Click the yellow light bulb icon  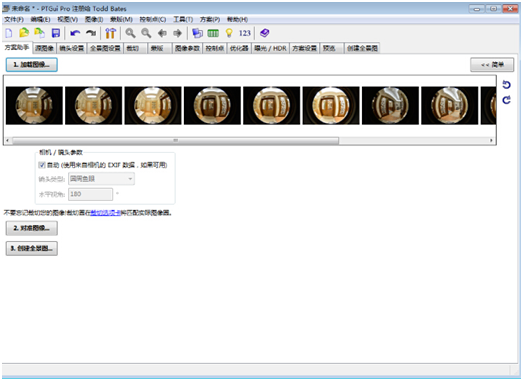[229, 33]
